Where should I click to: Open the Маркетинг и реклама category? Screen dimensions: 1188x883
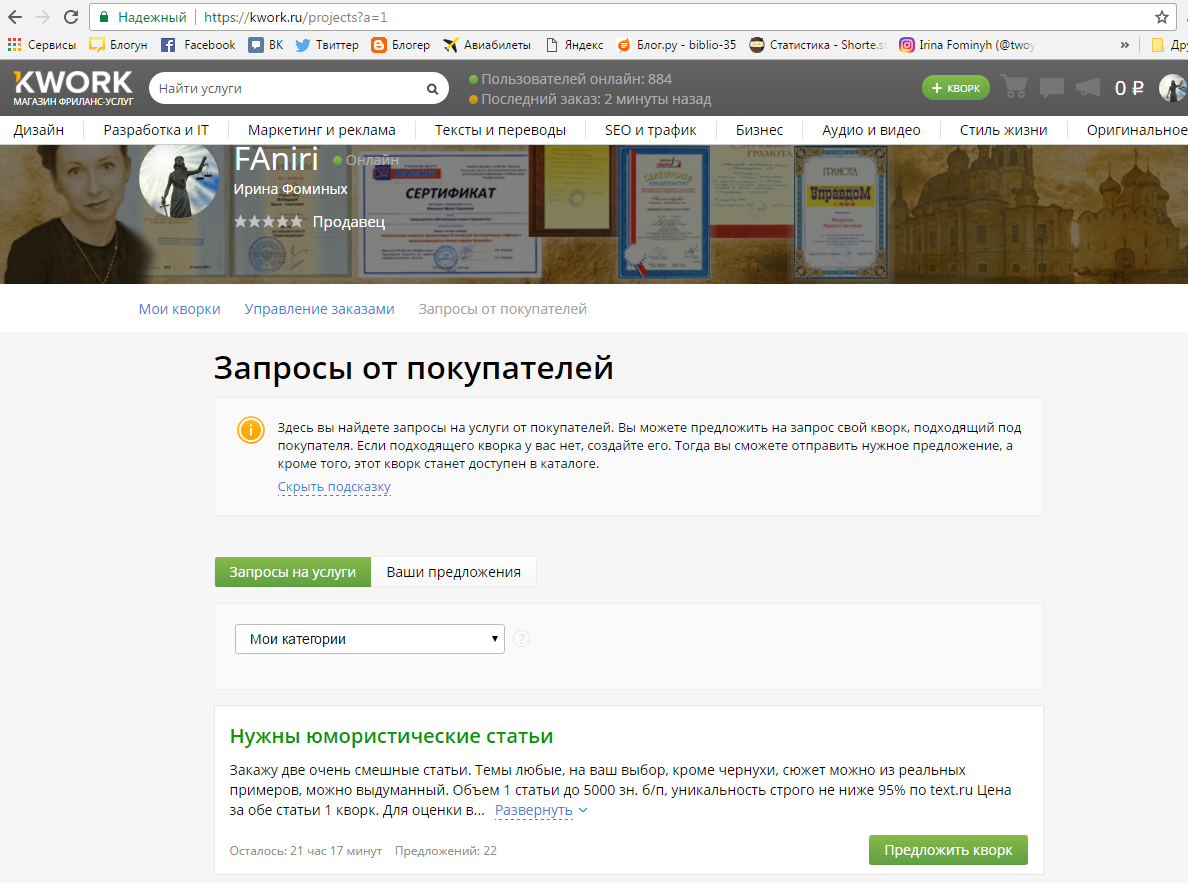pos(321,130)
